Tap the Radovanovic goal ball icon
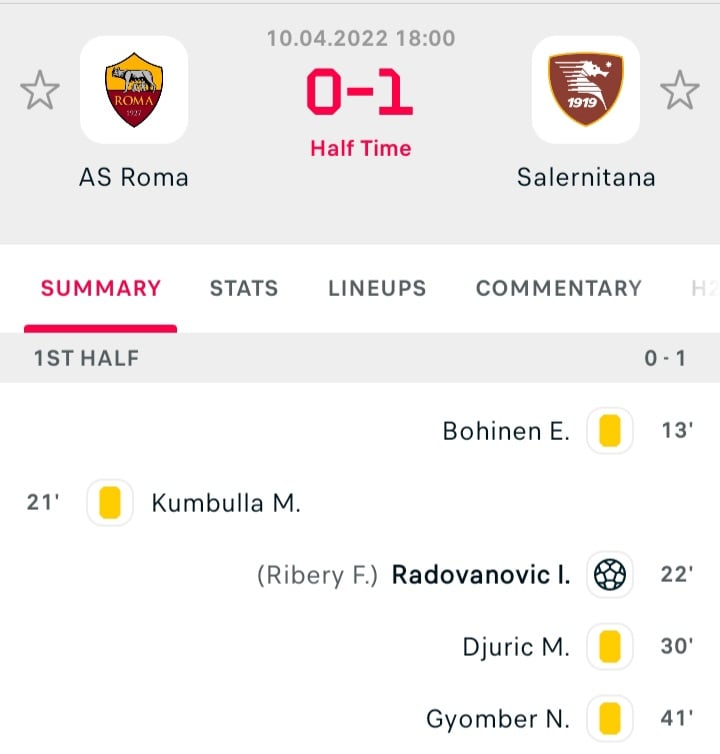This screenshot has width=720, height=754. click(x=610, y=575)
